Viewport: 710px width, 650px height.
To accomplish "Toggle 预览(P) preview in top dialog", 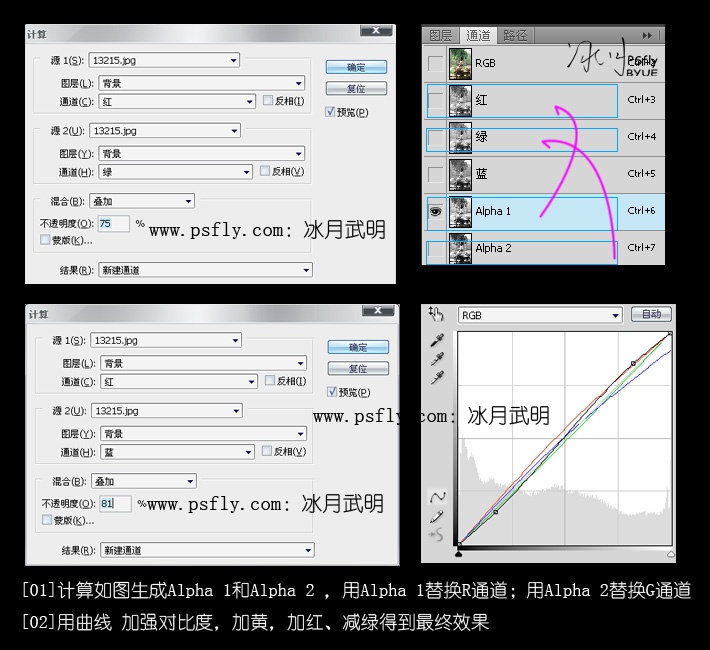I will point(330,111).
